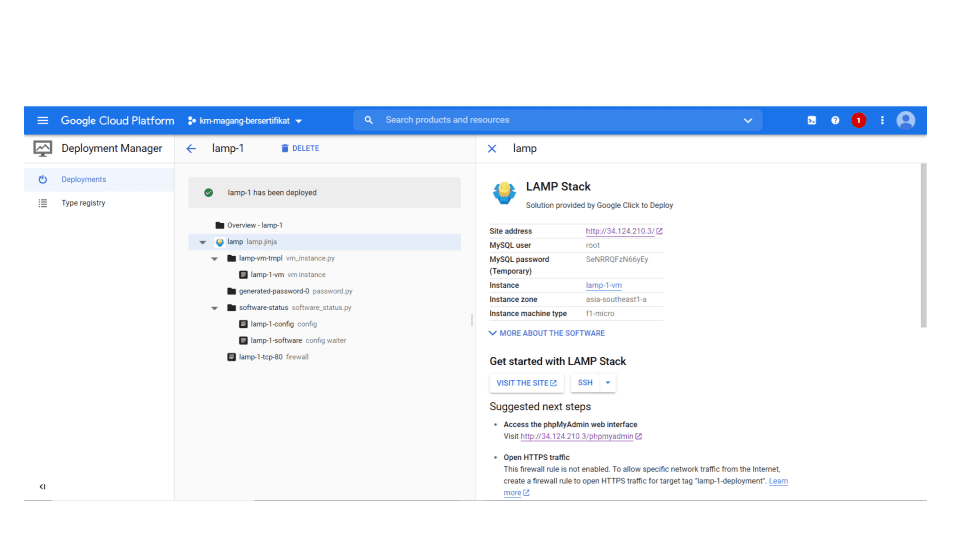
Task: Click the details panel vertical scrollbar
Action: [x=923, y=246]
